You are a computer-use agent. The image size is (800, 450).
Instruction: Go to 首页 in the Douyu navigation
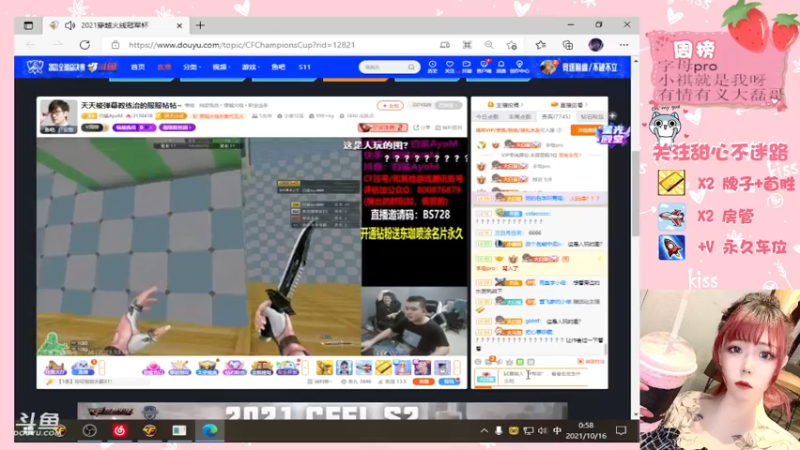tap(138, 67)
